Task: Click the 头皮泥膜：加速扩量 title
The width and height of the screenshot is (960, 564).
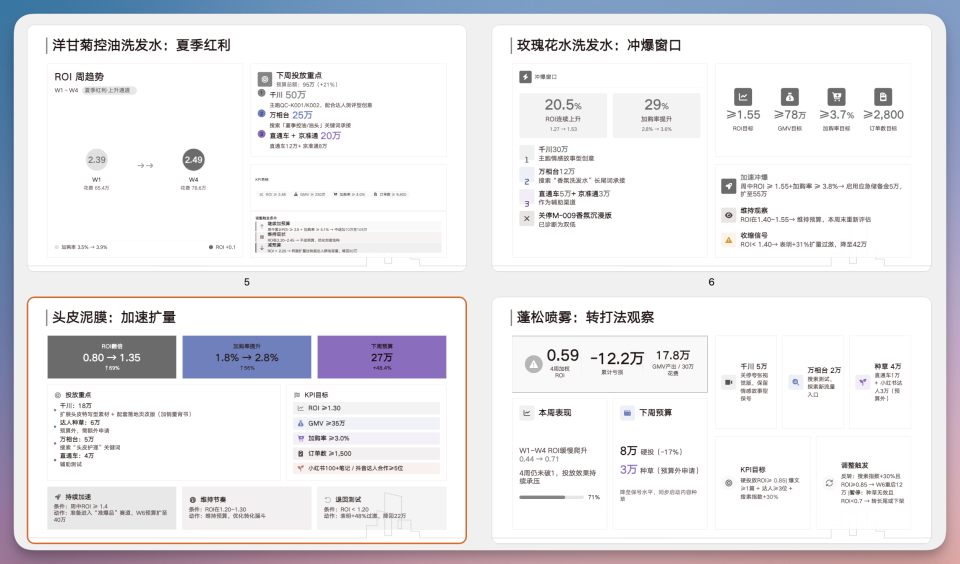Action: (x=114, y=317)
